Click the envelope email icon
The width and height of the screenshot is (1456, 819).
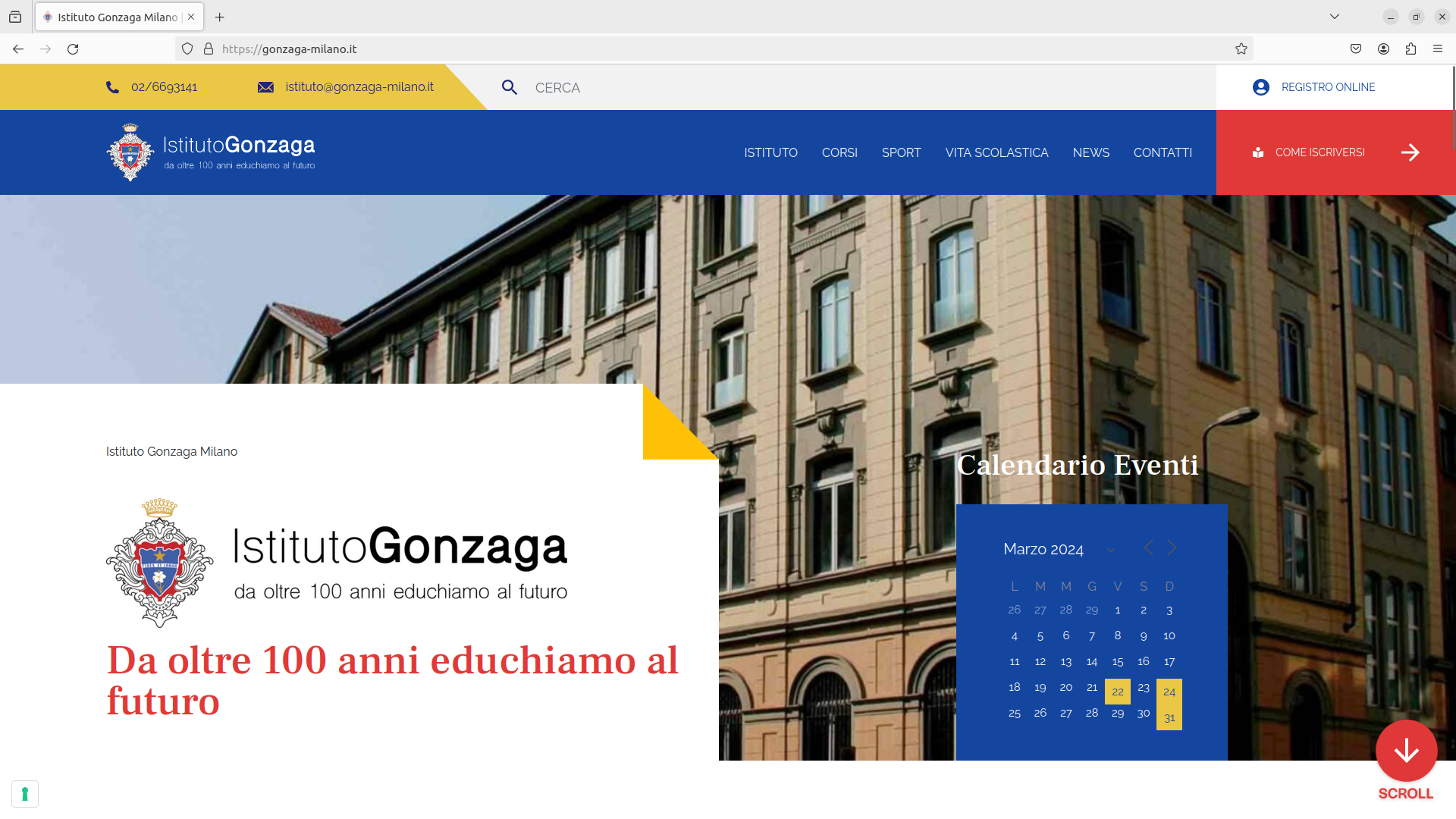tap(265, 87)
